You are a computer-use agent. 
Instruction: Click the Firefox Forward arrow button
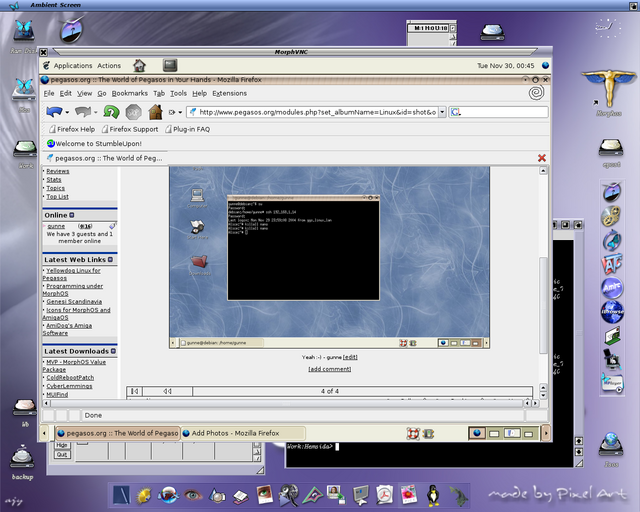pyautogui.click(x=83, y=111)
